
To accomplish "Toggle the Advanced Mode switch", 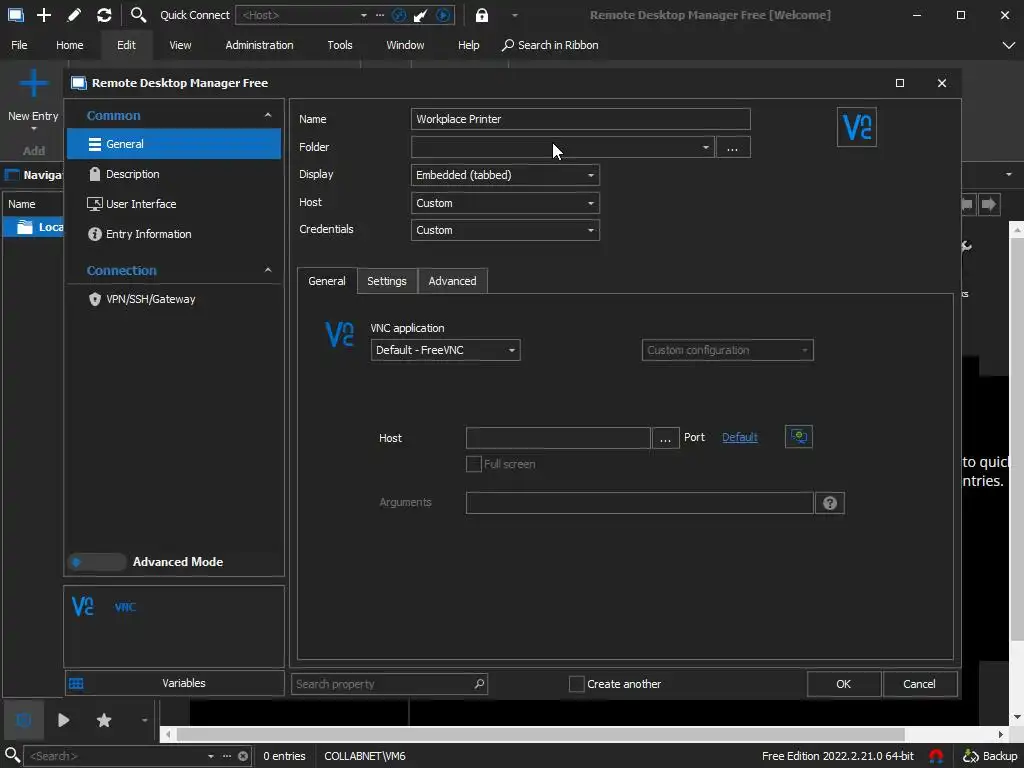I will tap(97, 562).
